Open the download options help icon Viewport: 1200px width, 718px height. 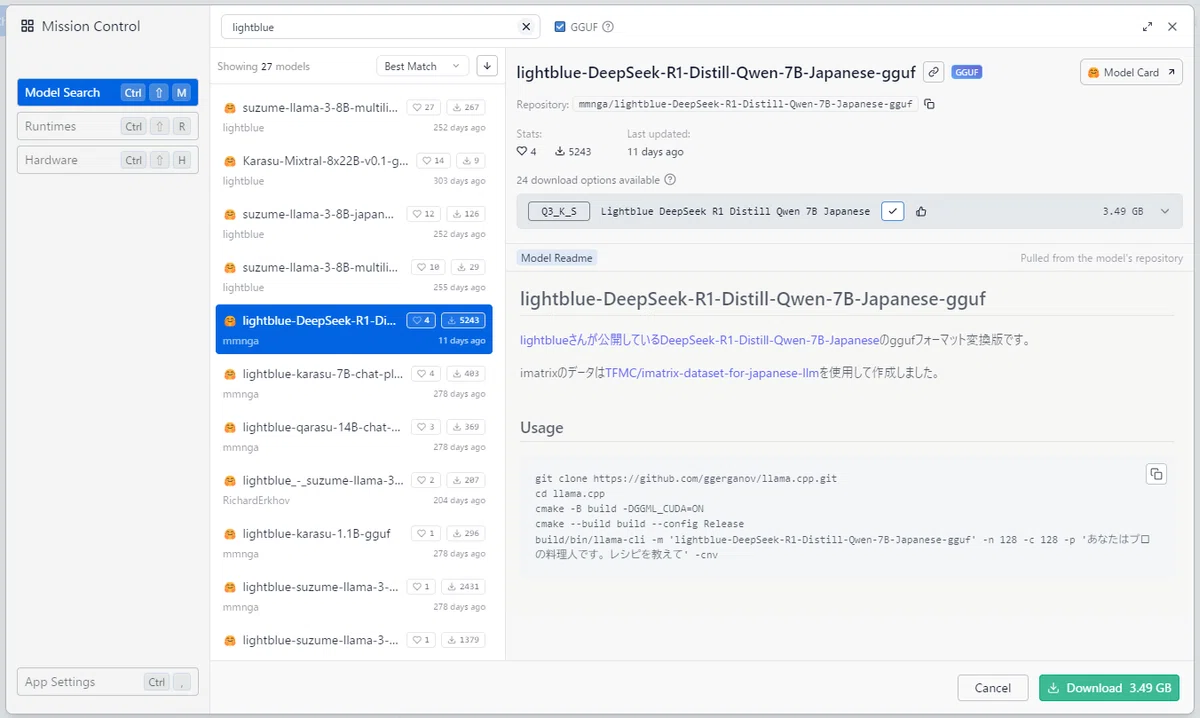(670, 180)
